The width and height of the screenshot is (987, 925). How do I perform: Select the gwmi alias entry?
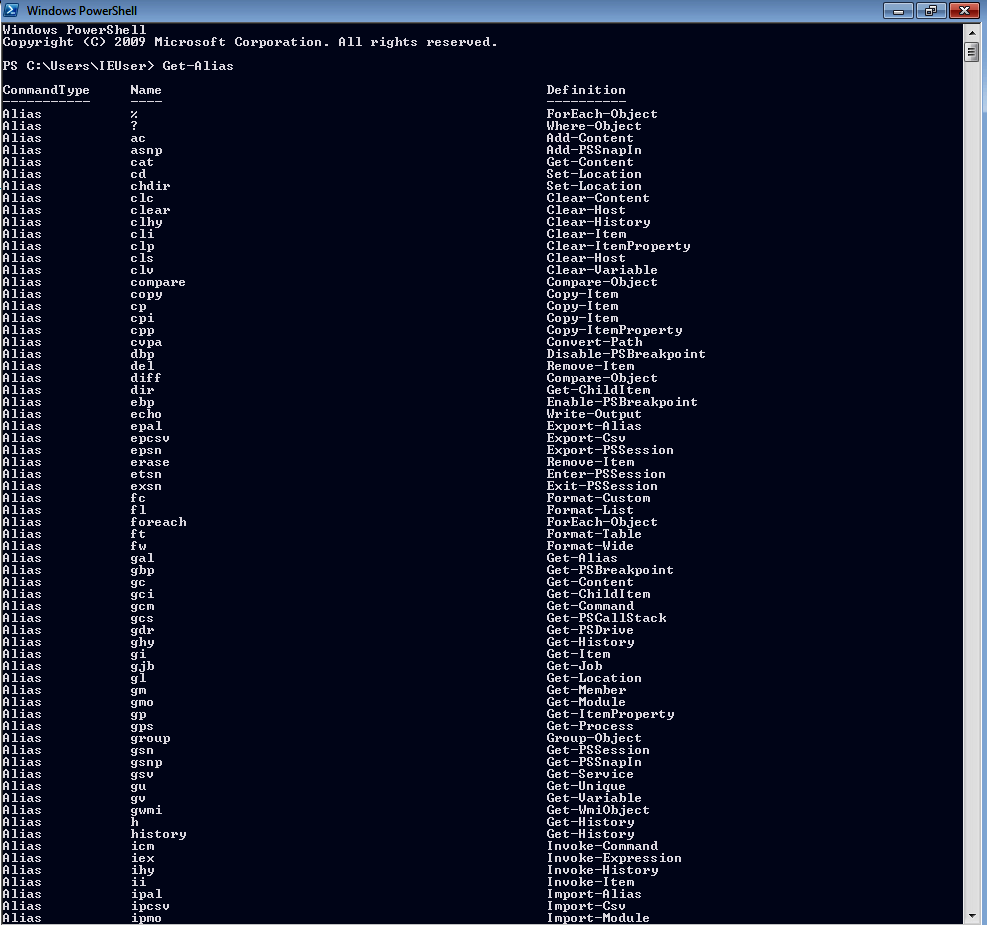click(144, 809)
